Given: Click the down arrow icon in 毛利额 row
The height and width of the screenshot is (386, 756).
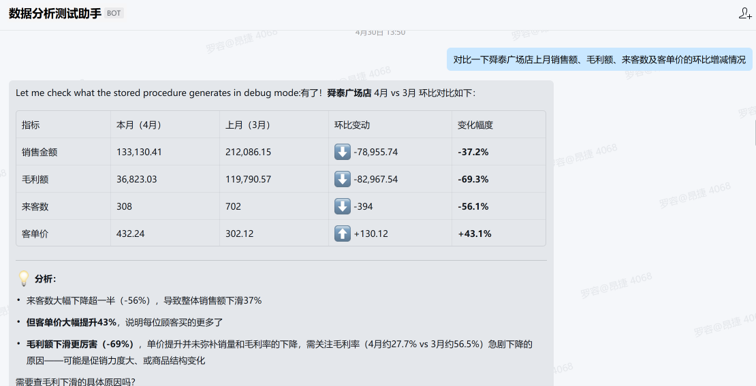Looking at the screenshot, I should click(x=342, y=179).
